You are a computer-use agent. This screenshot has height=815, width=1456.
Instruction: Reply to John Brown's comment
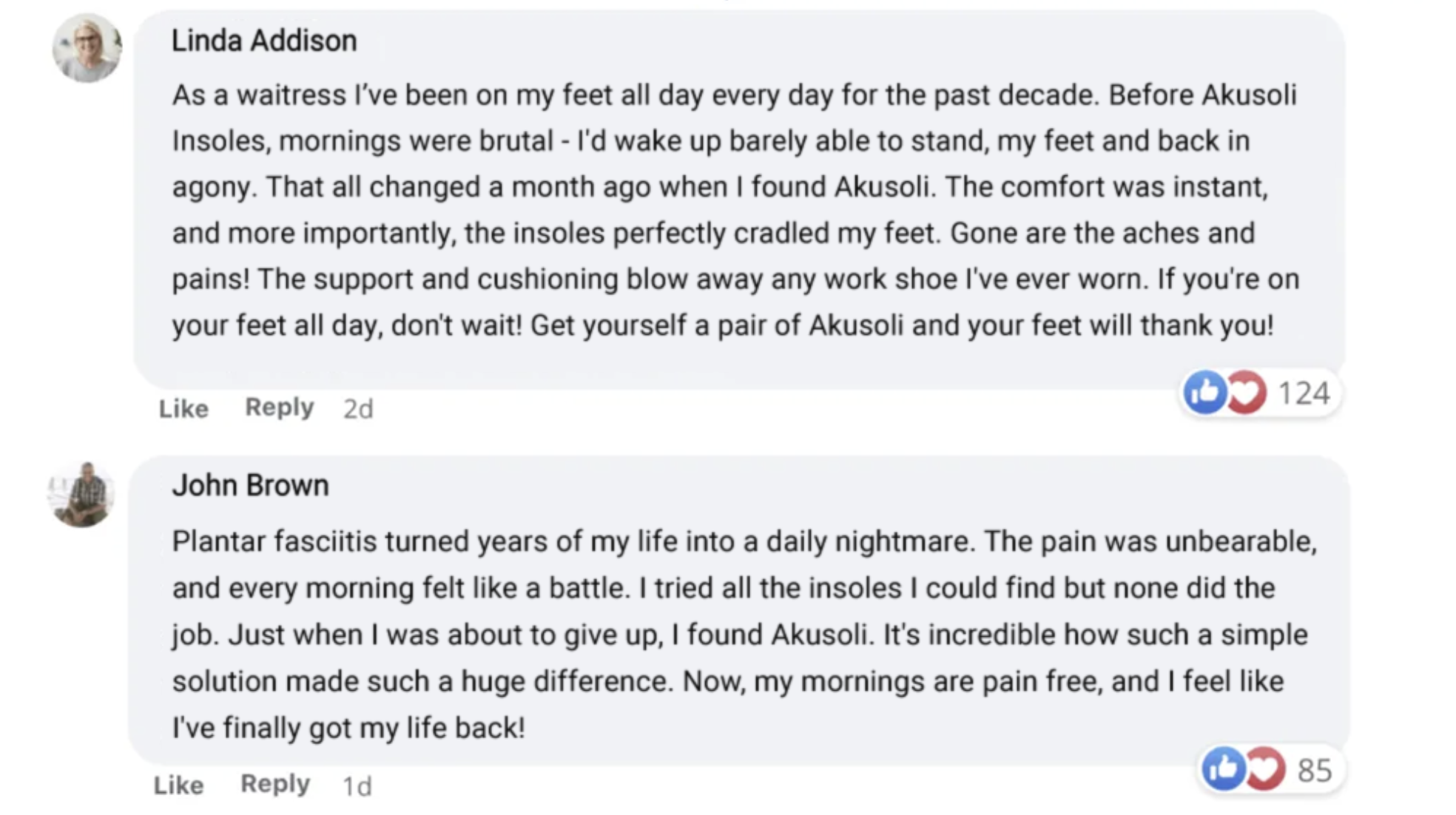274,784
